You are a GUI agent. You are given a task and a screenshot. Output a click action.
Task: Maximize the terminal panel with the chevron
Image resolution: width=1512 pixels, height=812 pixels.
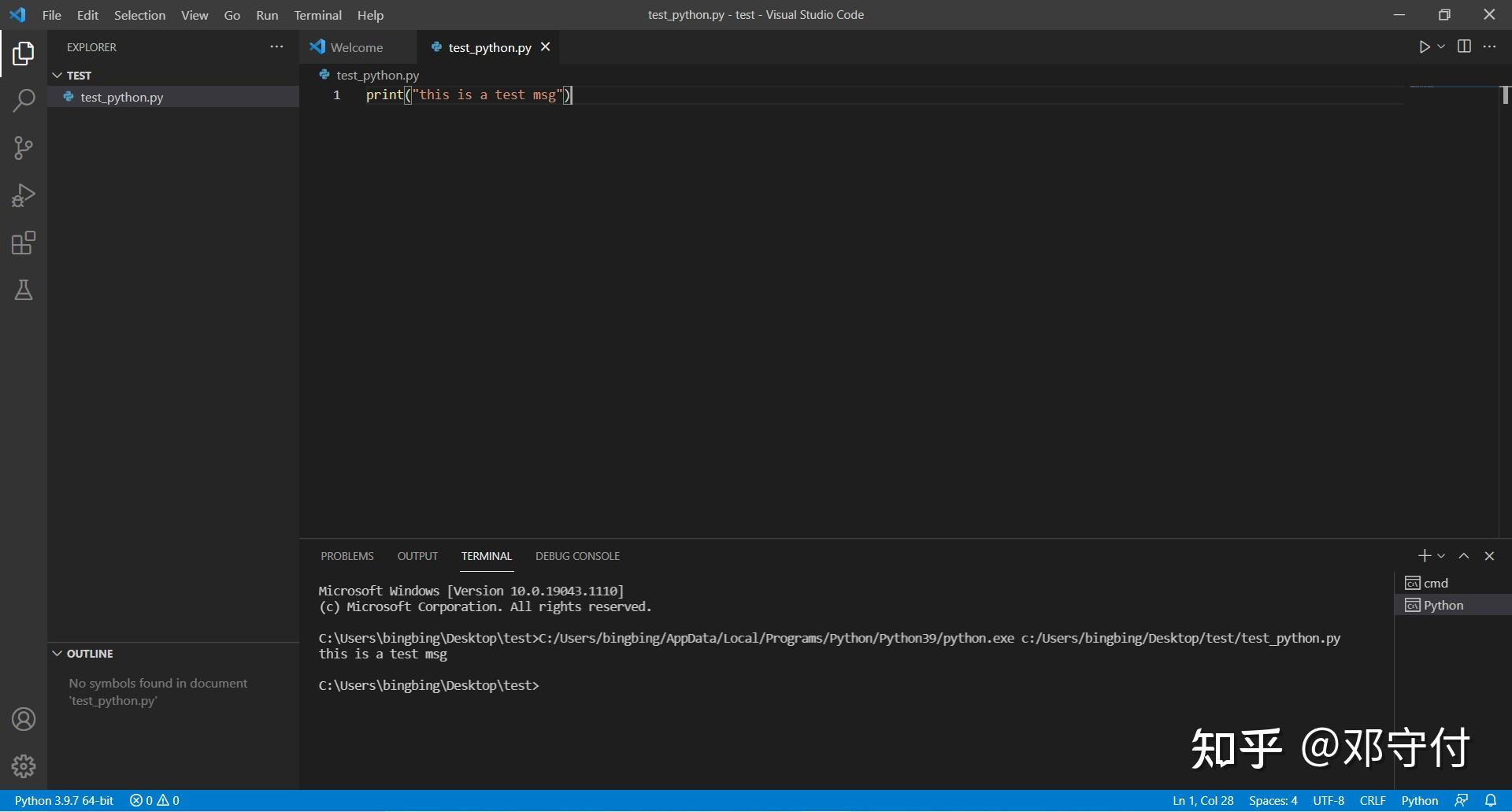coord(1463,555)
